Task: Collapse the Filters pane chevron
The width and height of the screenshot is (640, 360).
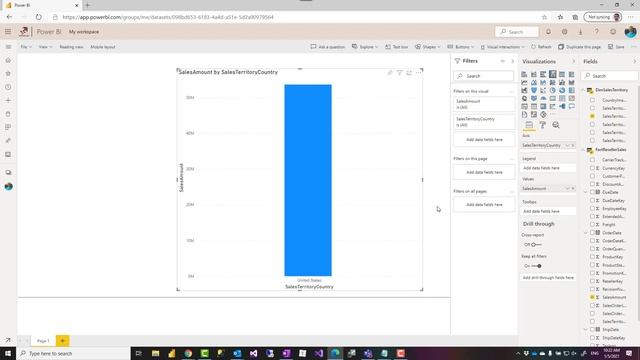Action: point(513,61)
